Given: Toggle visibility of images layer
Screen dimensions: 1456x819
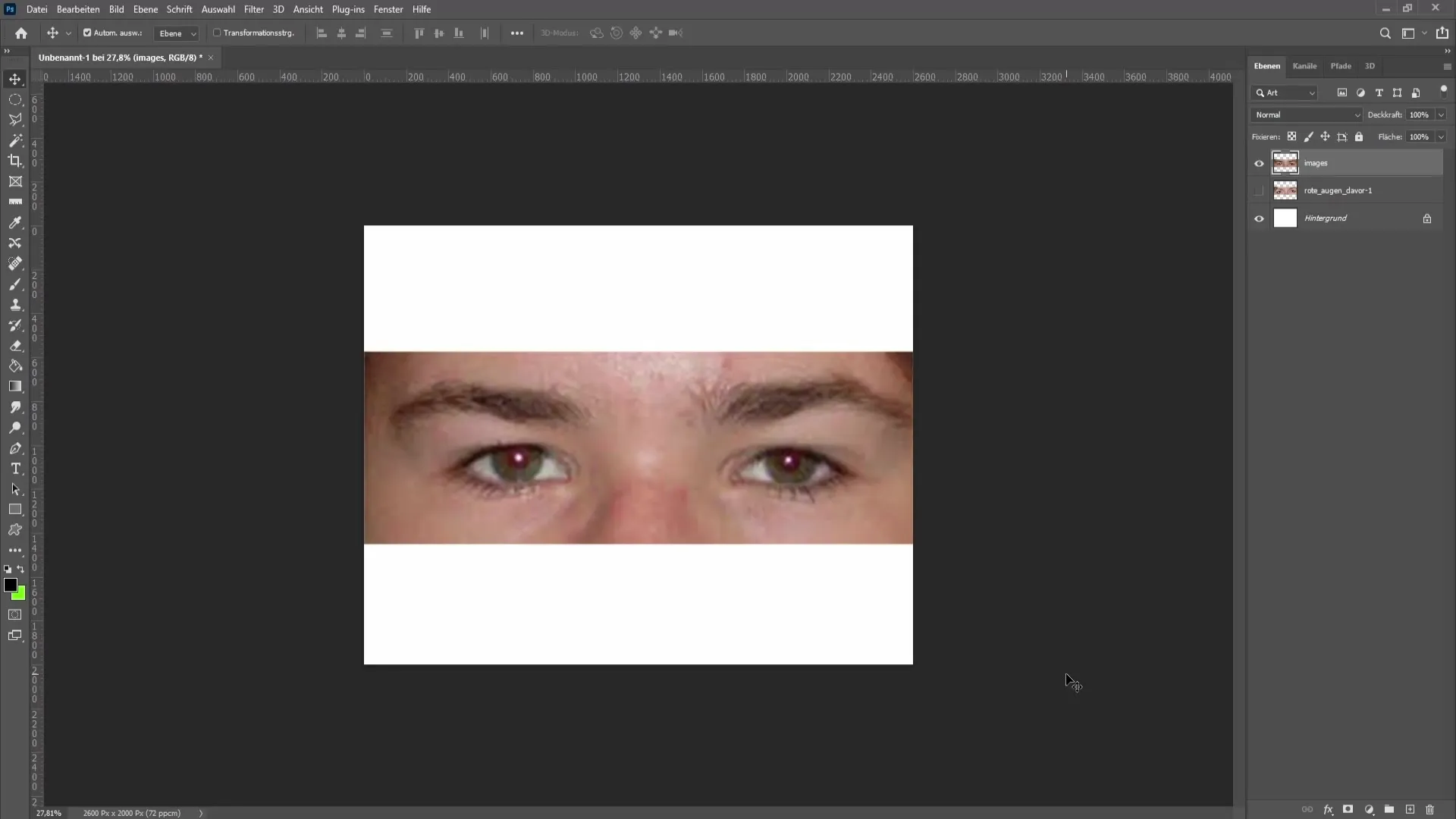Looking at the screenshot, I should pyautogui.click(x=1258, y=163).
